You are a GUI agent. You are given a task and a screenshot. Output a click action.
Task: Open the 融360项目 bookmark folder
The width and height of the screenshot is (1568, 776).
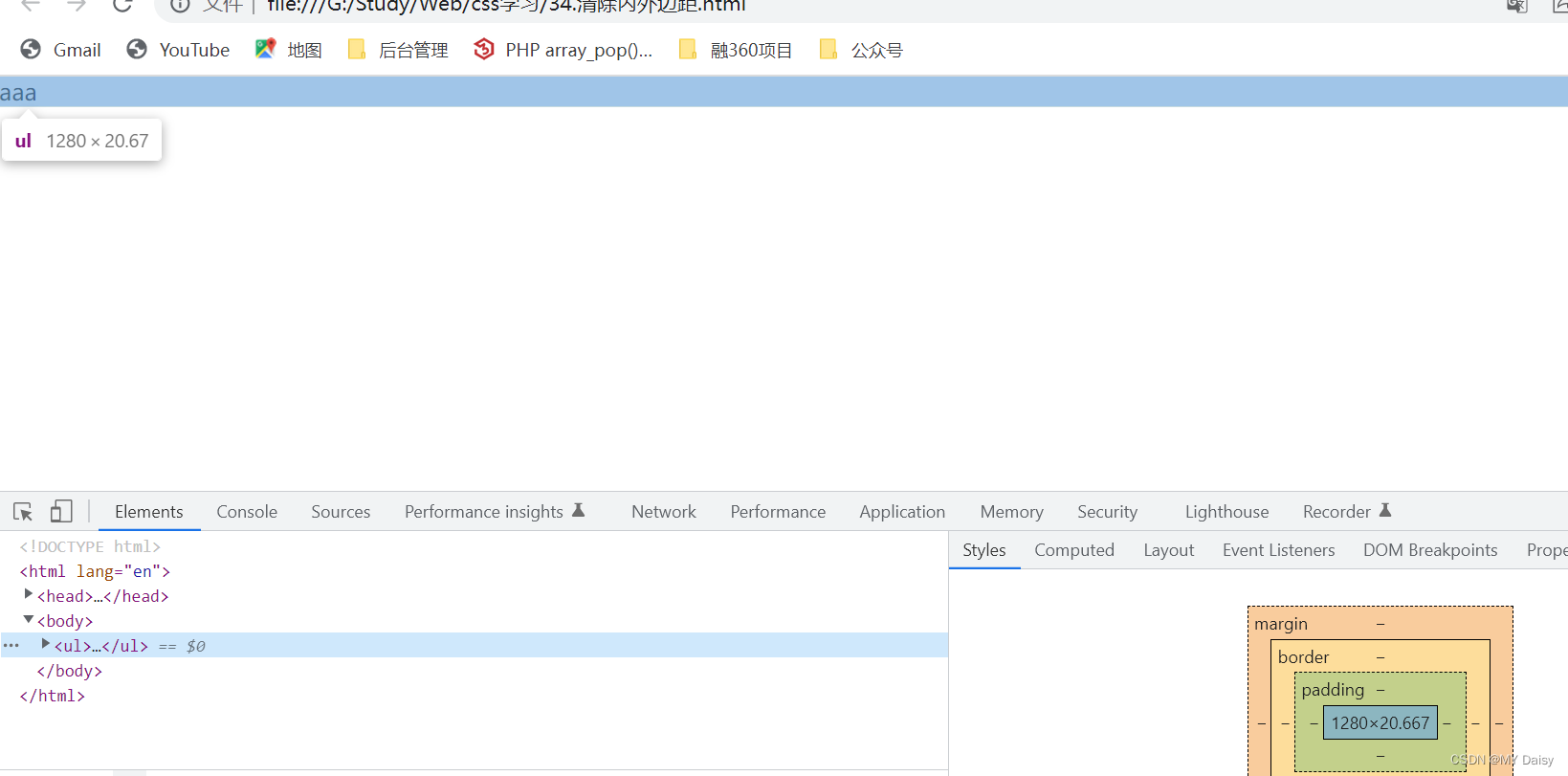735,50
